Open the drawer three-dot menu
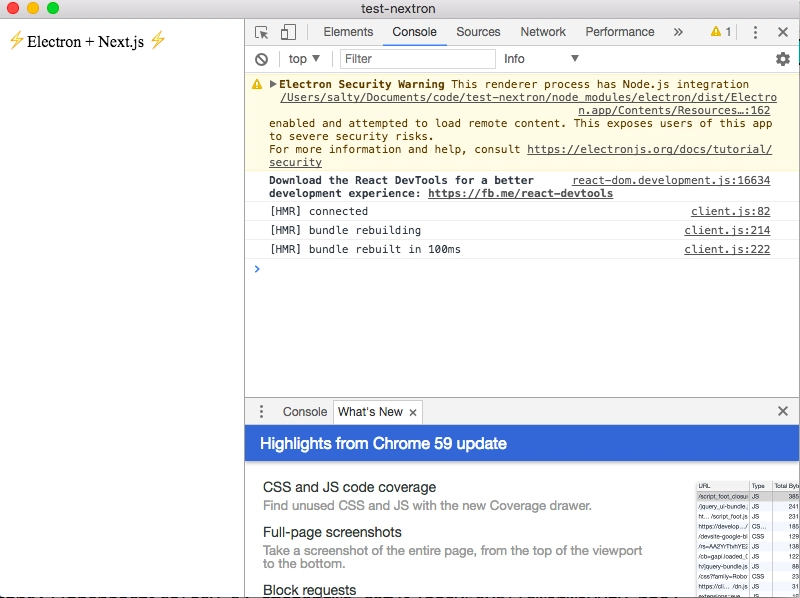The image size is (800, 598). coord(261,411)
